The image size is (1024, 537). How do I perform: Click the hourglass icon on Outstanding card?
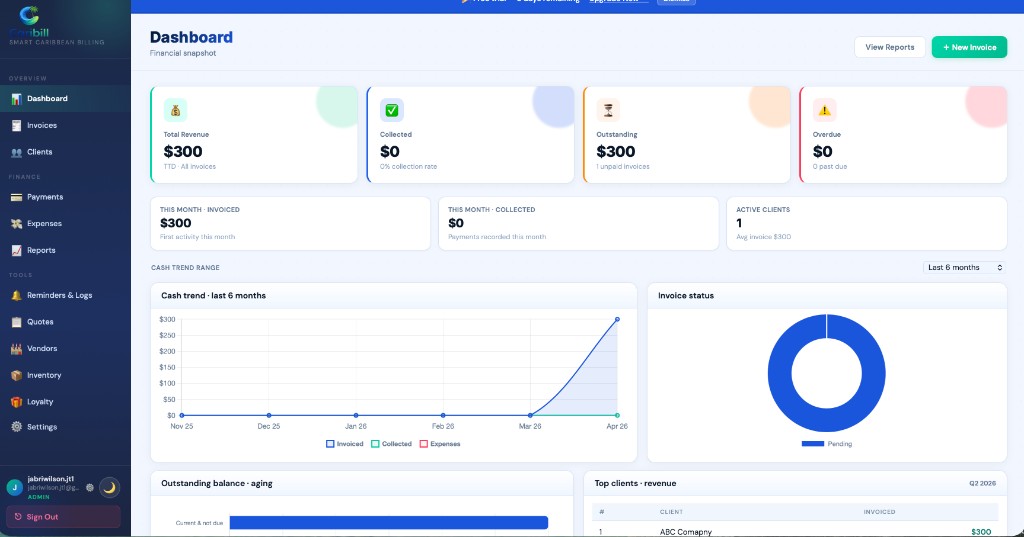(x=608, y=110)
